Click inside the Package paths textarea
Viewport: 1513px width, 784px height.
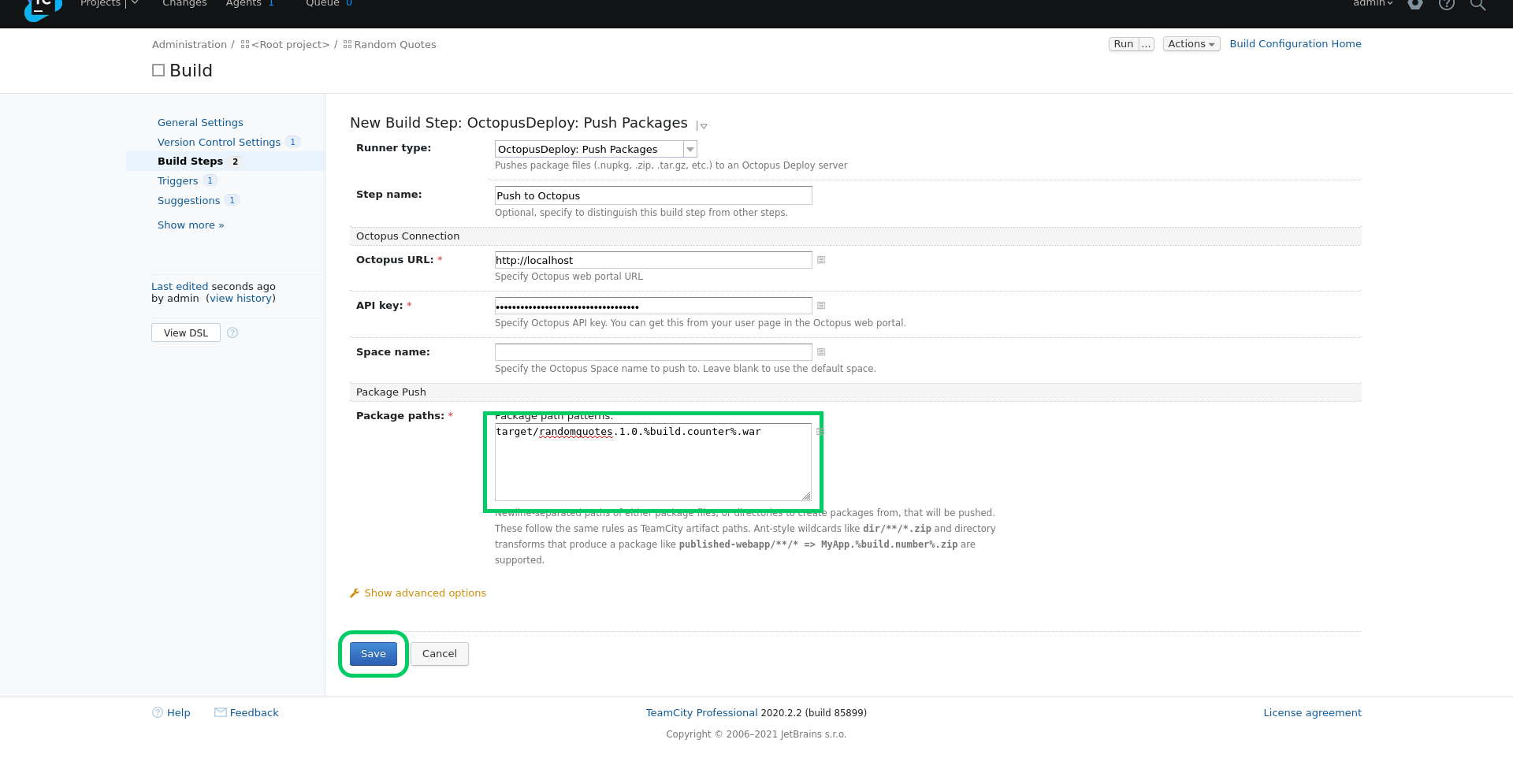click(653, 462)
